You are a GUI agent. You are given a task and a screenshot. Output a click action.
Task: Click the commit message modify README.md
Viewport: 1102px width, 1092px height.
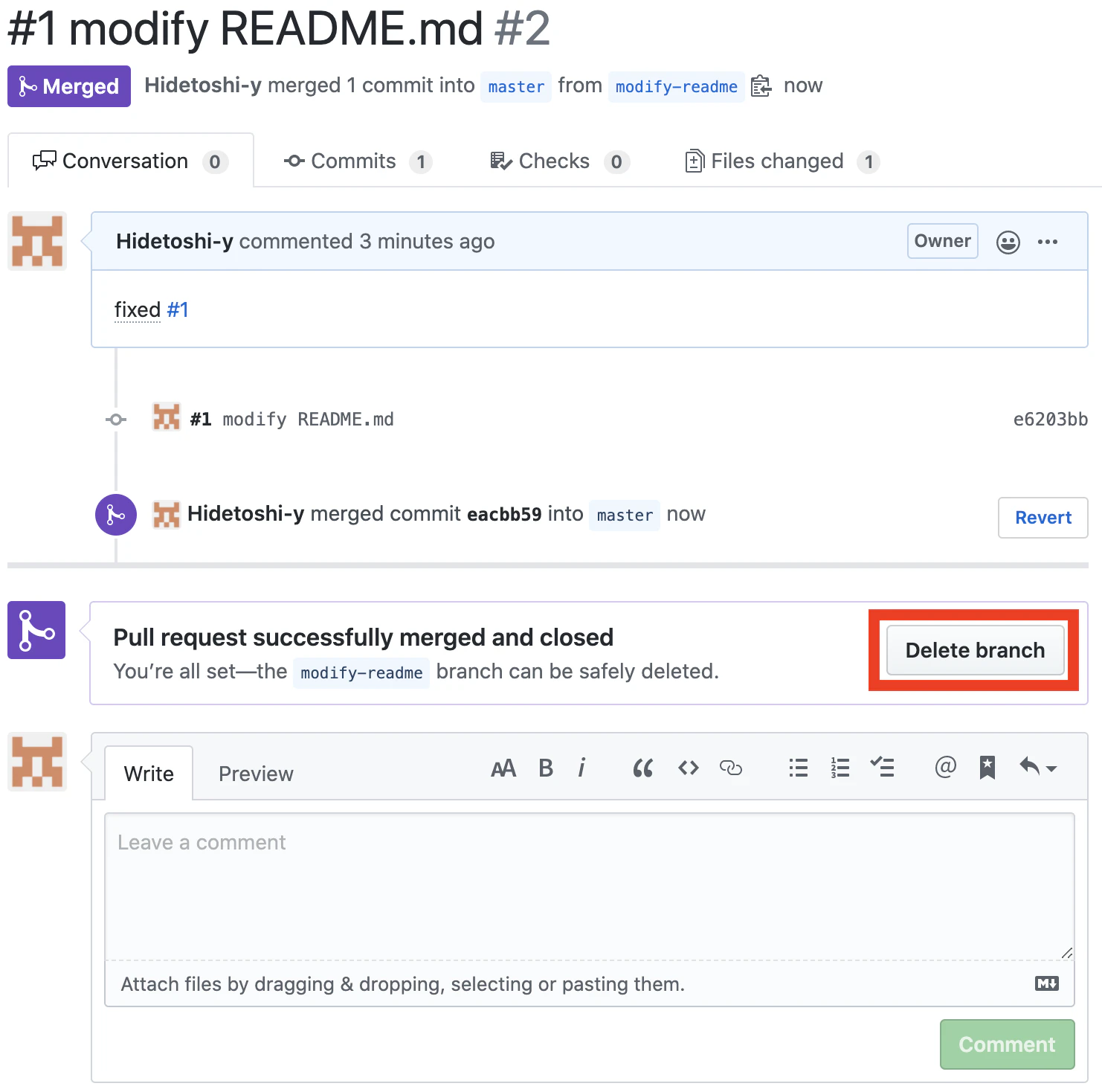coord(308,420)
